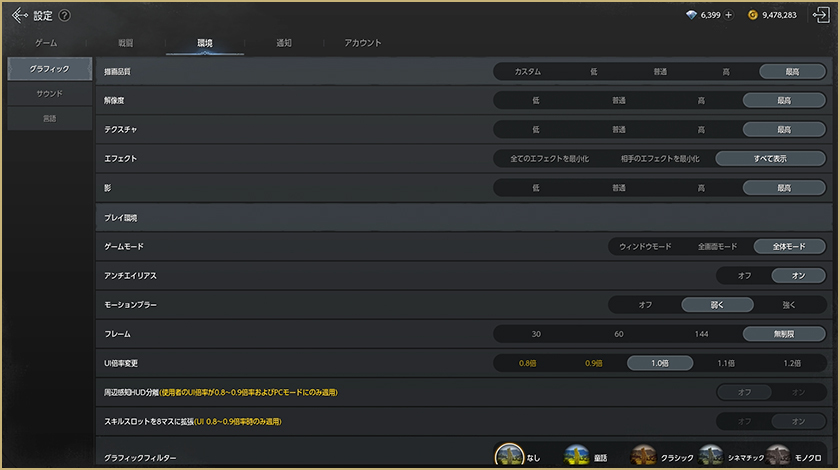Select the 童話 graphic filter icon

pos(577,457)
